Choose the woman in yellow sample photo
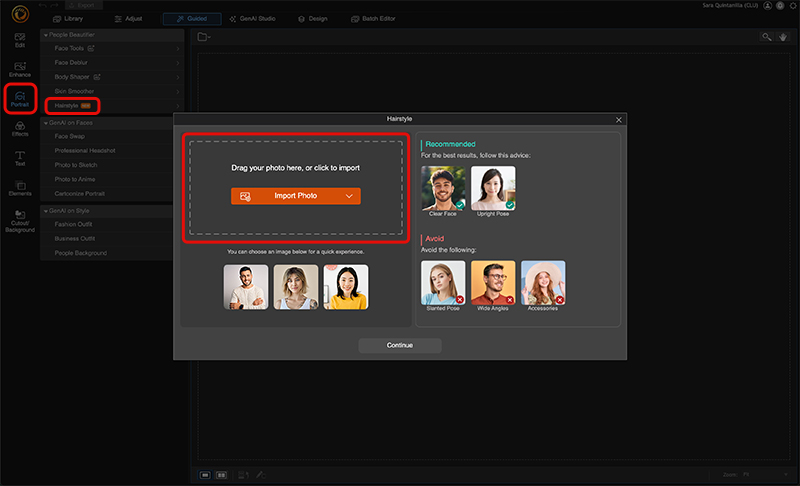Viewport: 800px width, 486px height. click(346, 287)
